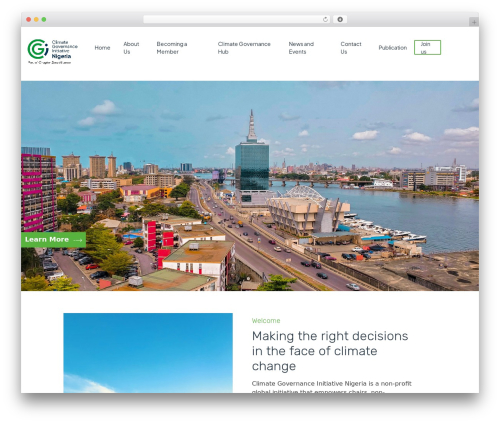Screen dimensions: 500x423
Task: Click the round icon beside the address bar
Action: pos(340,19)
